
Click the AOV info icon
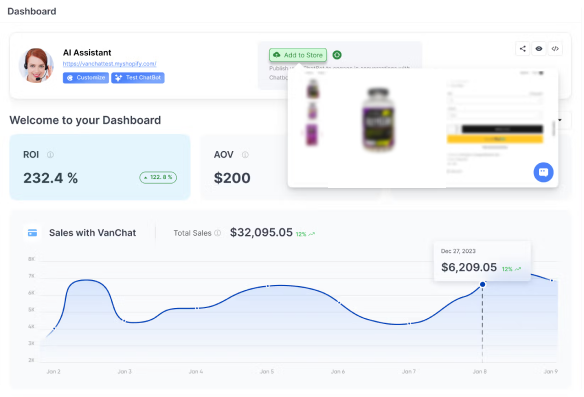click(245, 155)
